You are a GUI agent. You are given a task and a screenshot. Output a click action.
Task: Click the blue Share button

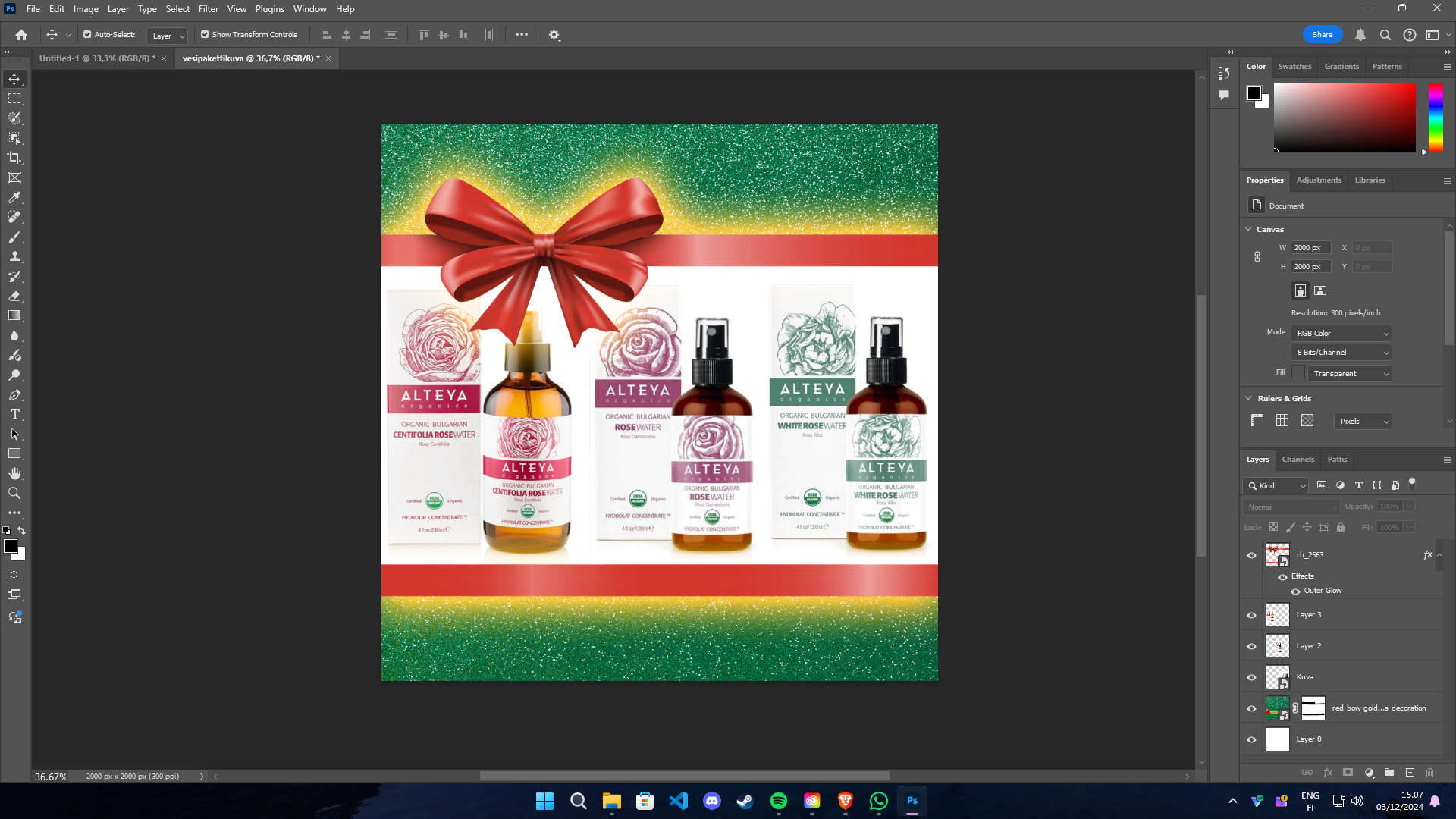(x=1322, y=34)
